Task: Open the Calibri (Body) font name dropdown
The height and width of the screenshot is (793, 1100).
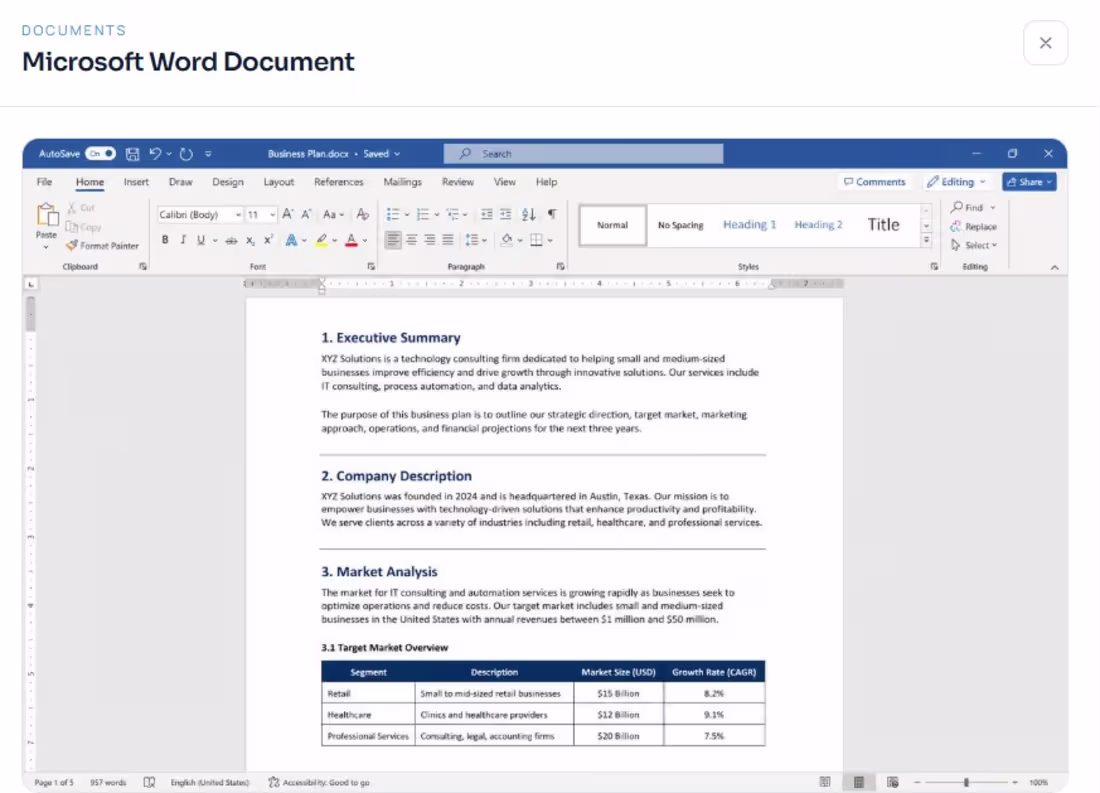Action: (x=239, y=215)
